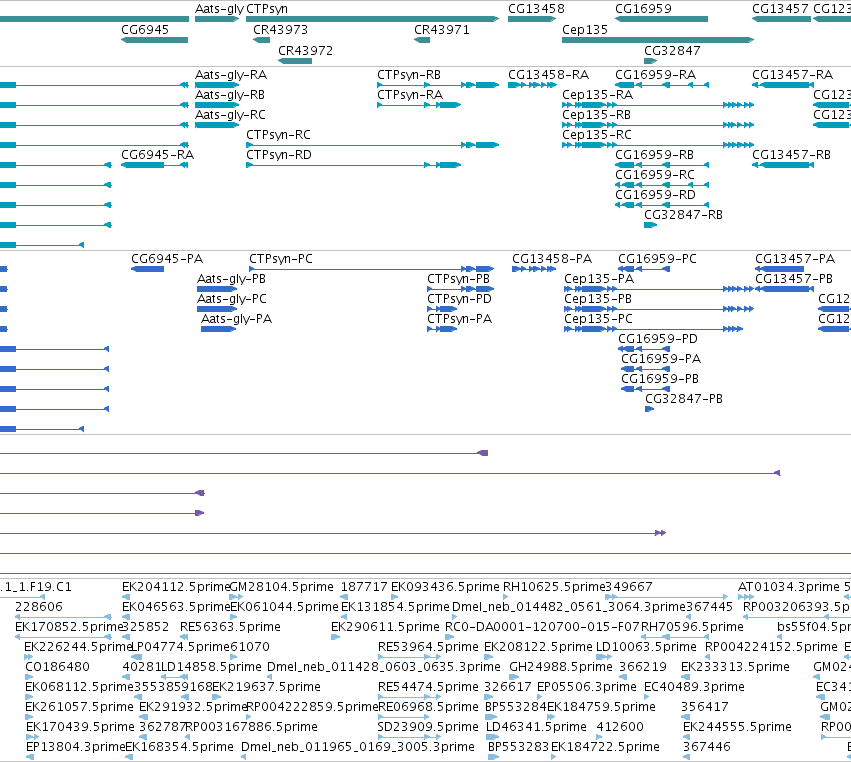851x762 pixels.
Task: Select the CO186480 EST label
Action: click(58, 666)
